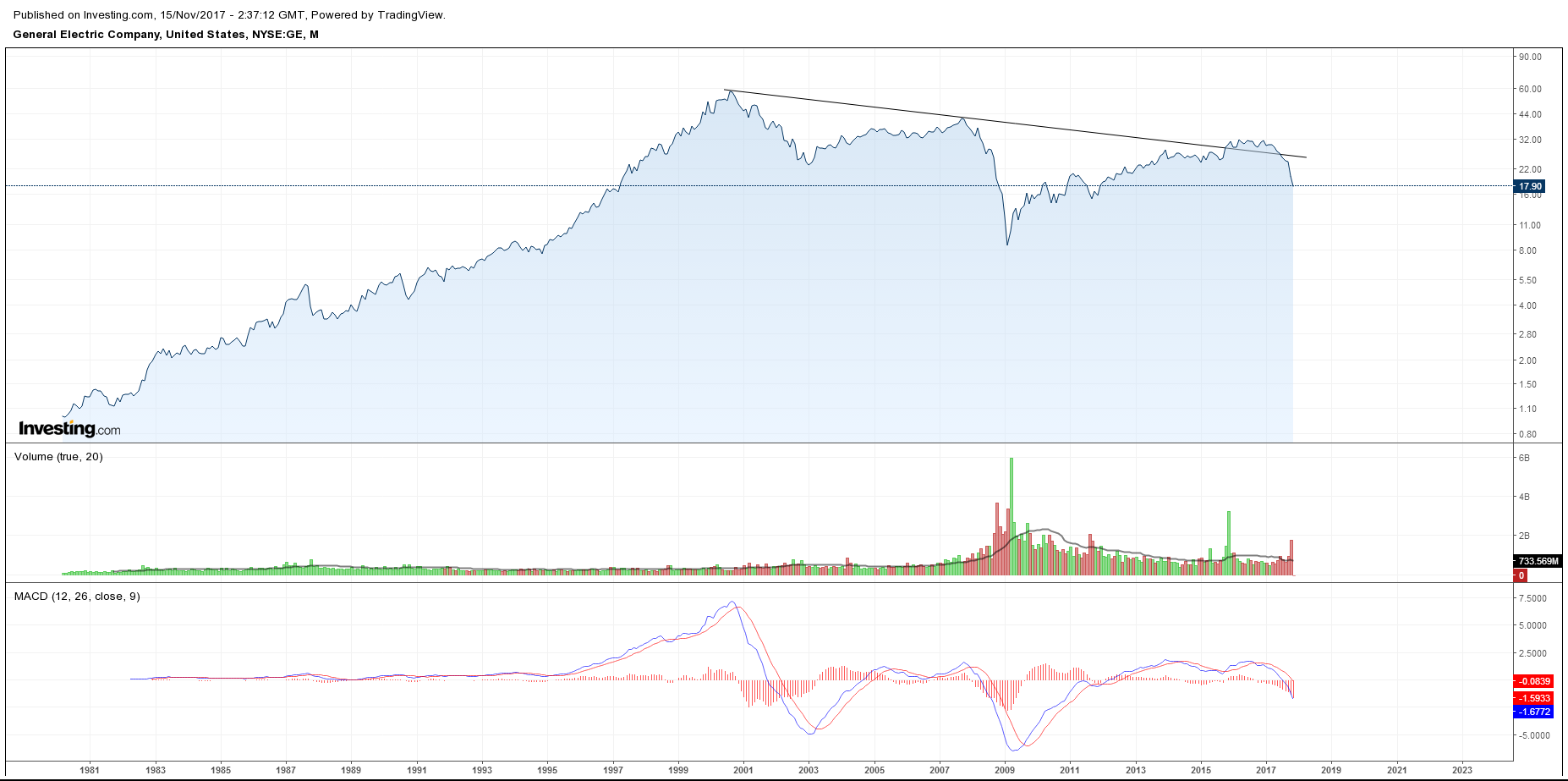
Task: Click the 7.5000 MACD axis label
Action: [x=1532, y=598]
